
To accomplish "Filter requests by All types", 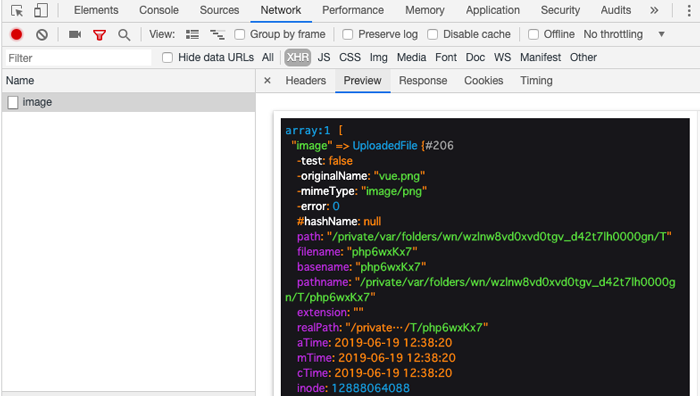I will click(268, 58).
